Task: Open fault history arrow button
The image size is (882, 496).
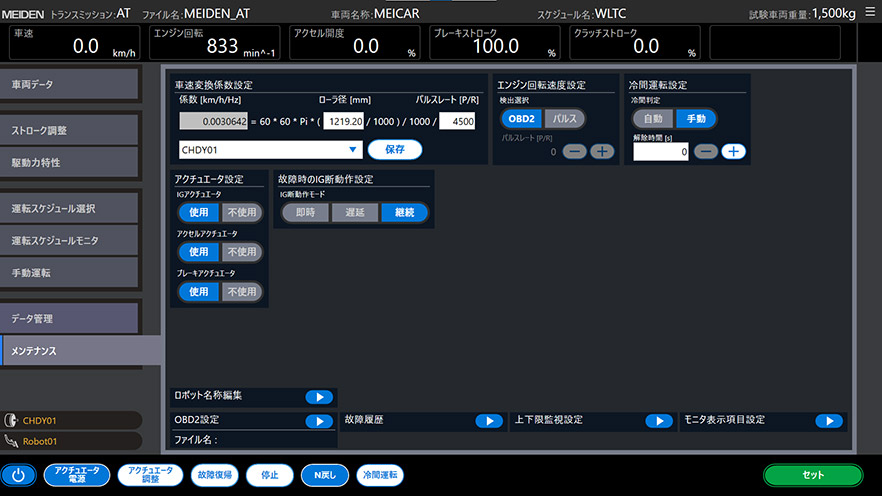Action: pos(489,421)
